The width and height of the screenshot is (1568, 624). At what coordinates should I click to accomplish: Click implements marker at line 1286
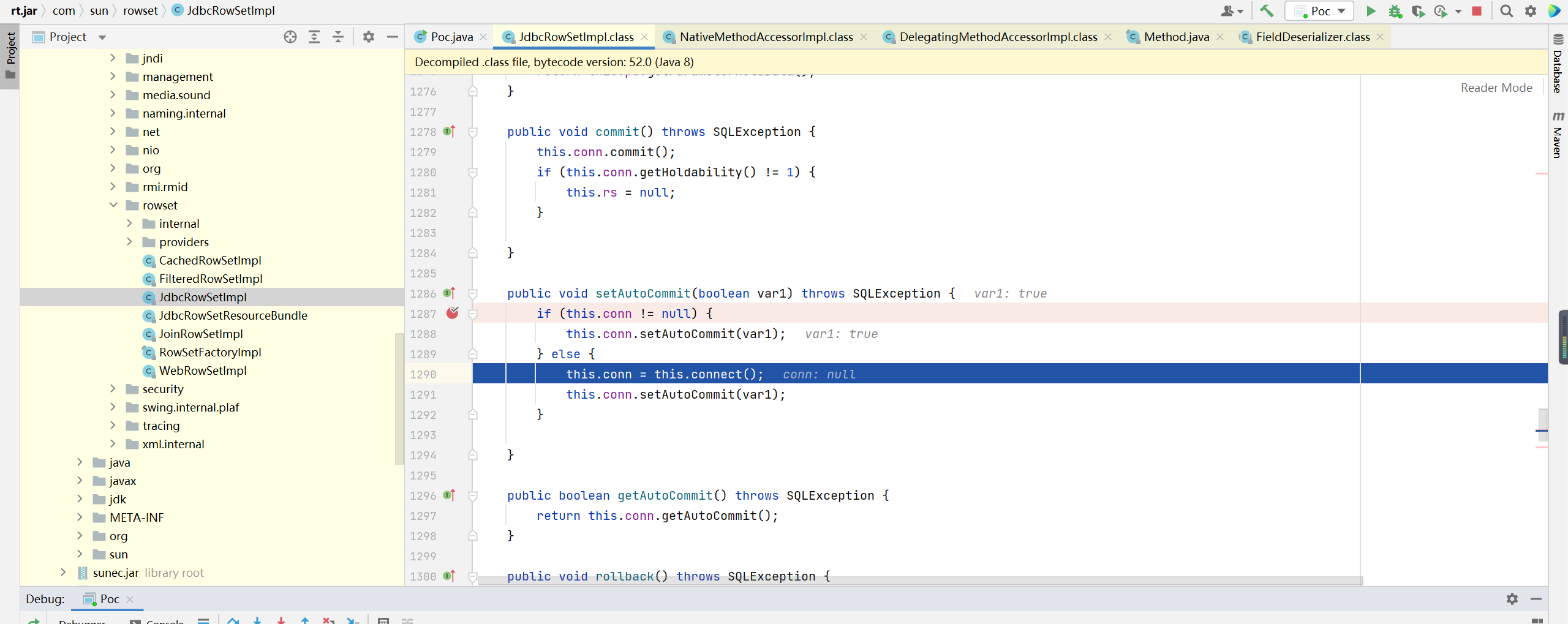(450, 293)
